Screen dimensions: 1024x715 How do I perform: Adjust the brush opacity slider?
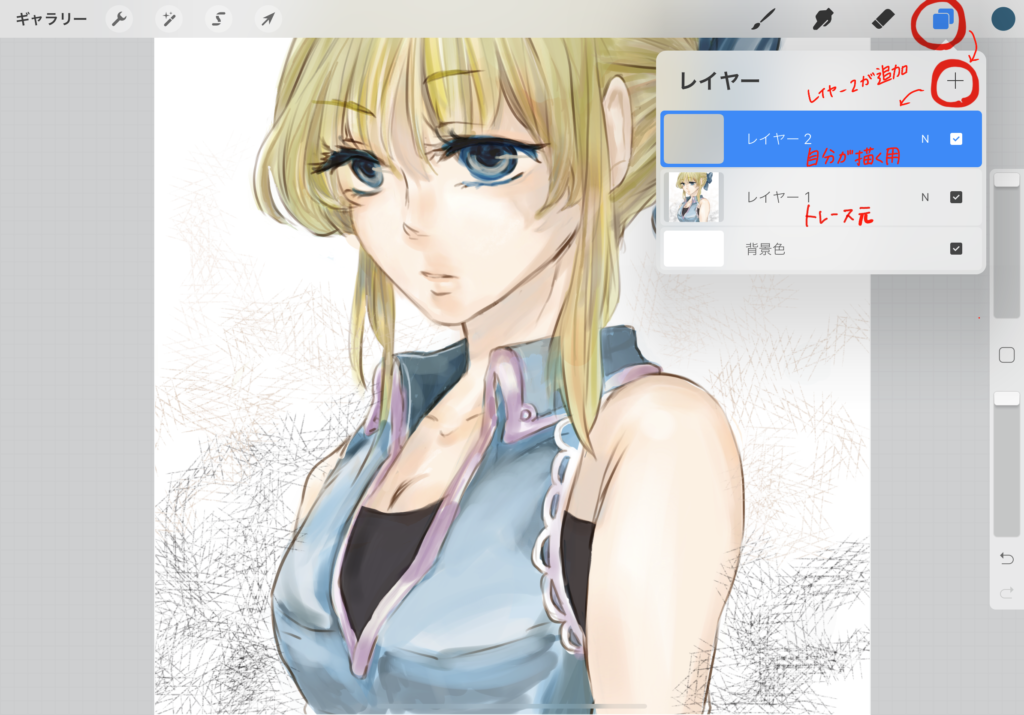point(1006,464)
